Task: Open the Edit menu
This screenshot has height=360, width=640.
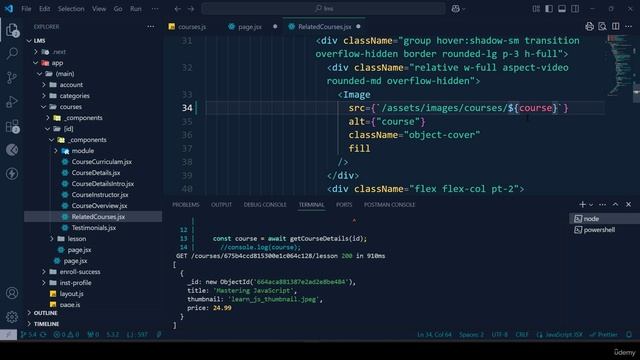Action: pos(44,9)
